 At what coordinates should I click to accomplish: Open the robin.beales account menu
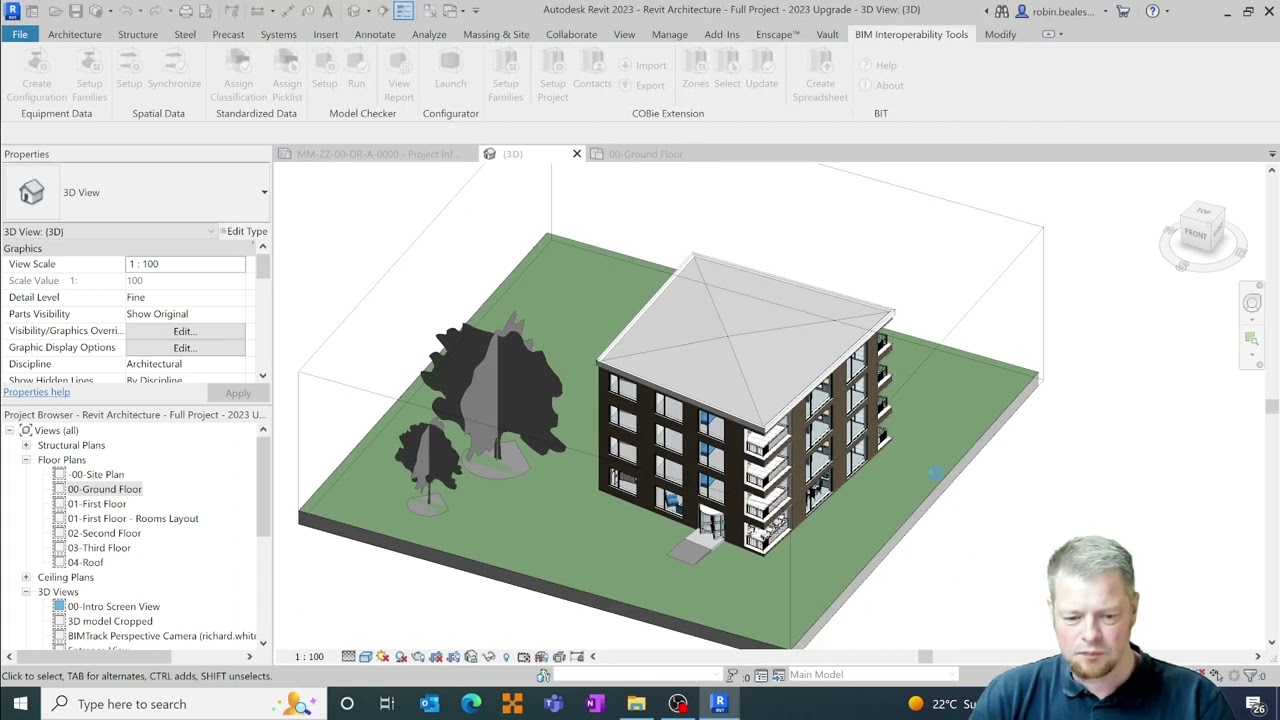pos(1063,11)
